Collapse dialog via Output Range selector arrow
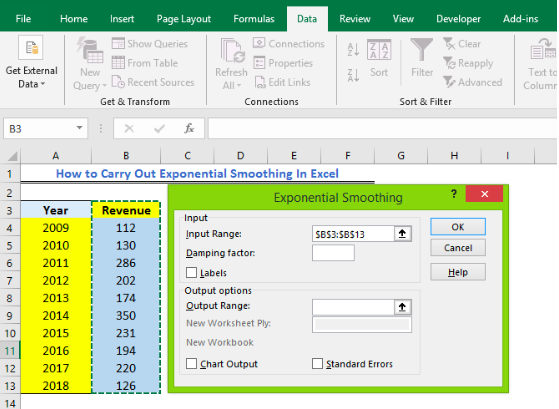 pos(402,307)
